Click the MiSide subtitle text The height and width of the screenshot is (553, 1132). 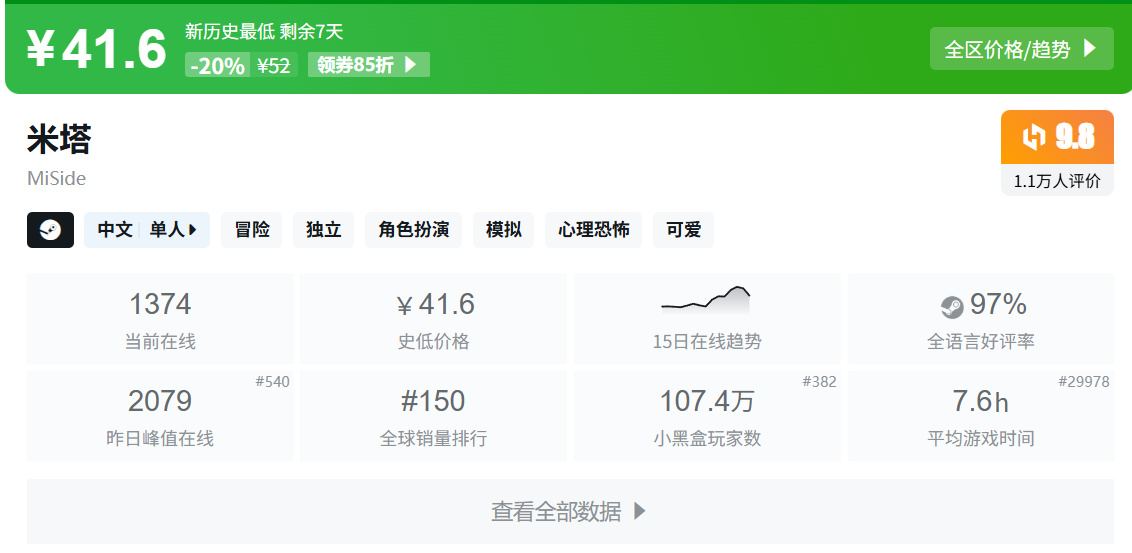[56, 178]
